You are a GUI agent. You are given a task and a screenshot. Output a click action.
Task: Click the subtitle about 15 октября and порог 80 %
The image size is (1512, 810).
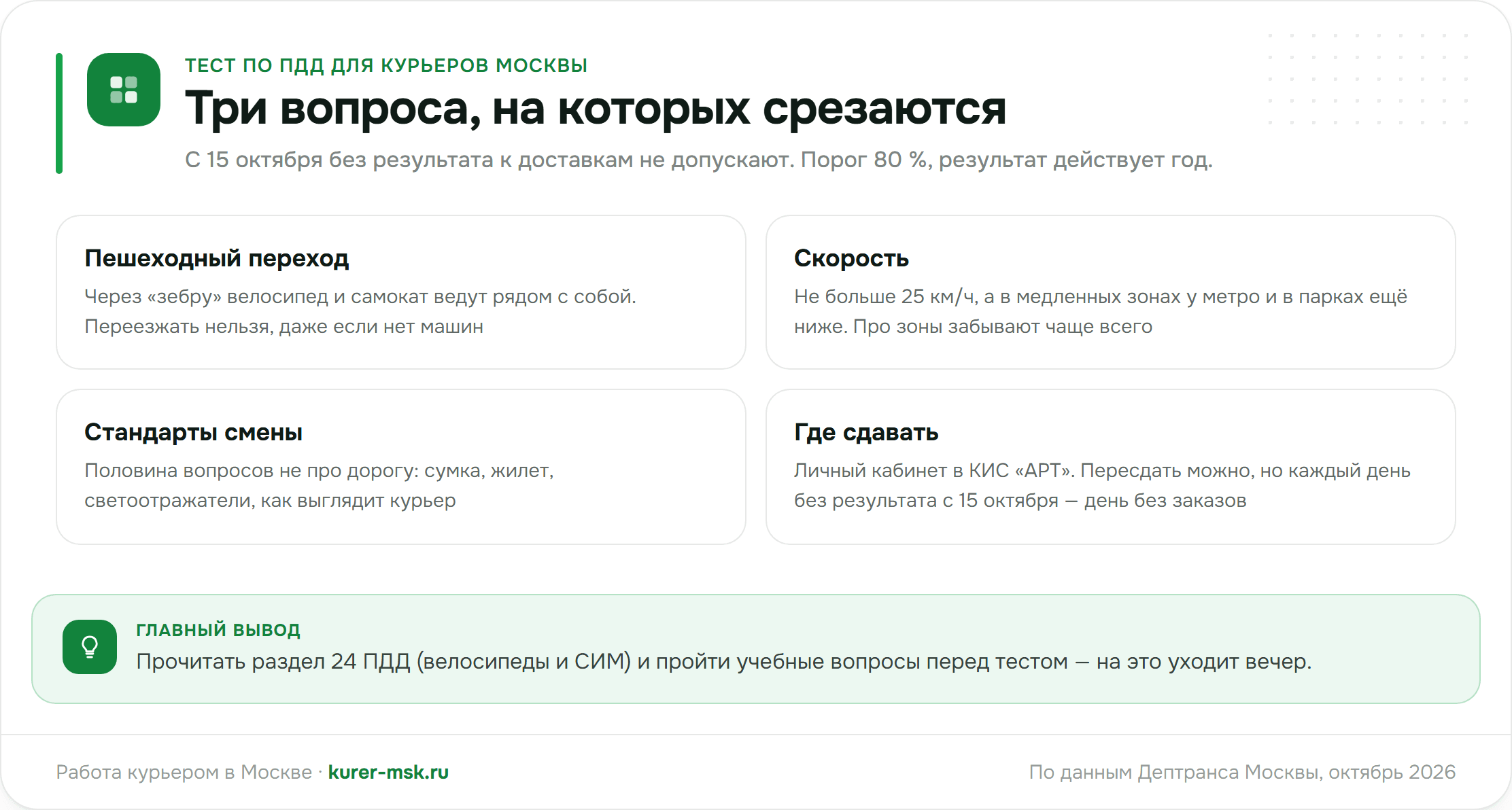[699, 160]
